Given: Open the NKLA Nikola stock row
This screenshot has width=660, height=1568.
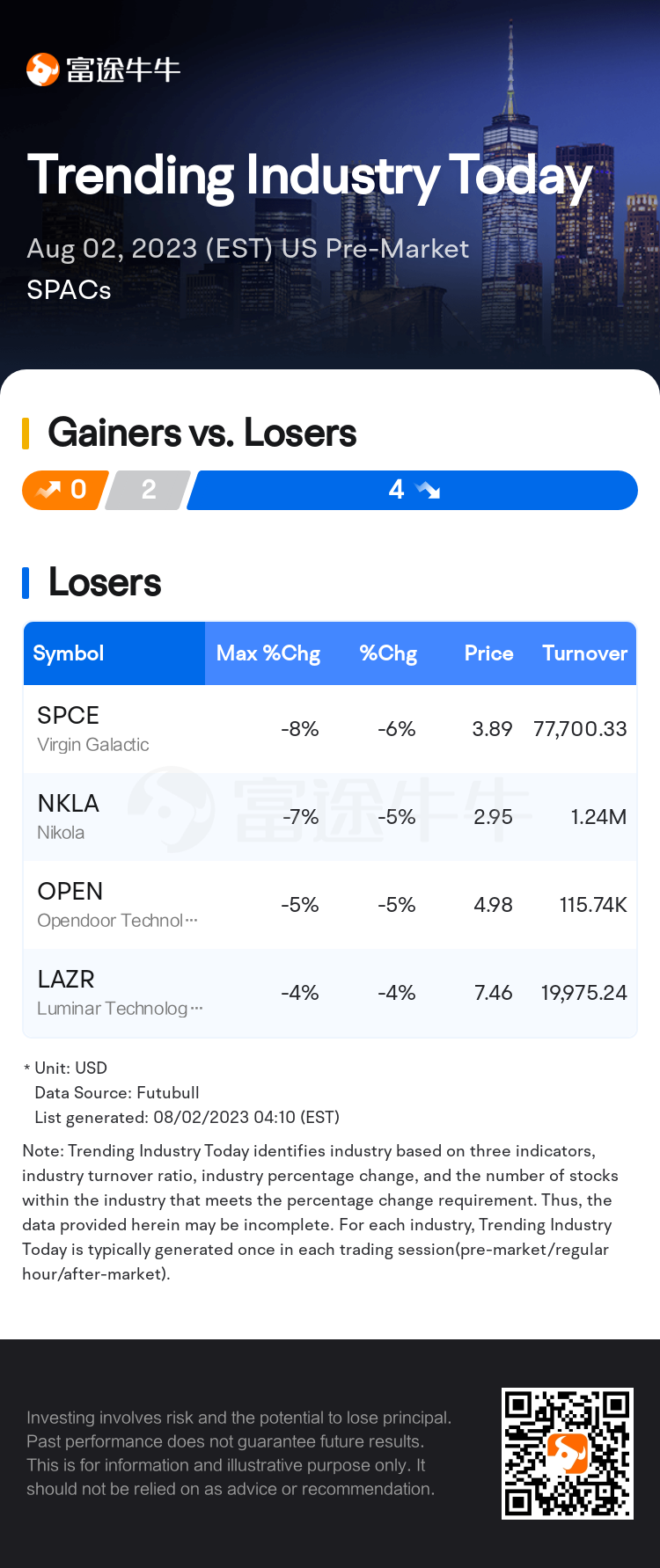Looking at the screenshot, I should click(x=330, y=817).
